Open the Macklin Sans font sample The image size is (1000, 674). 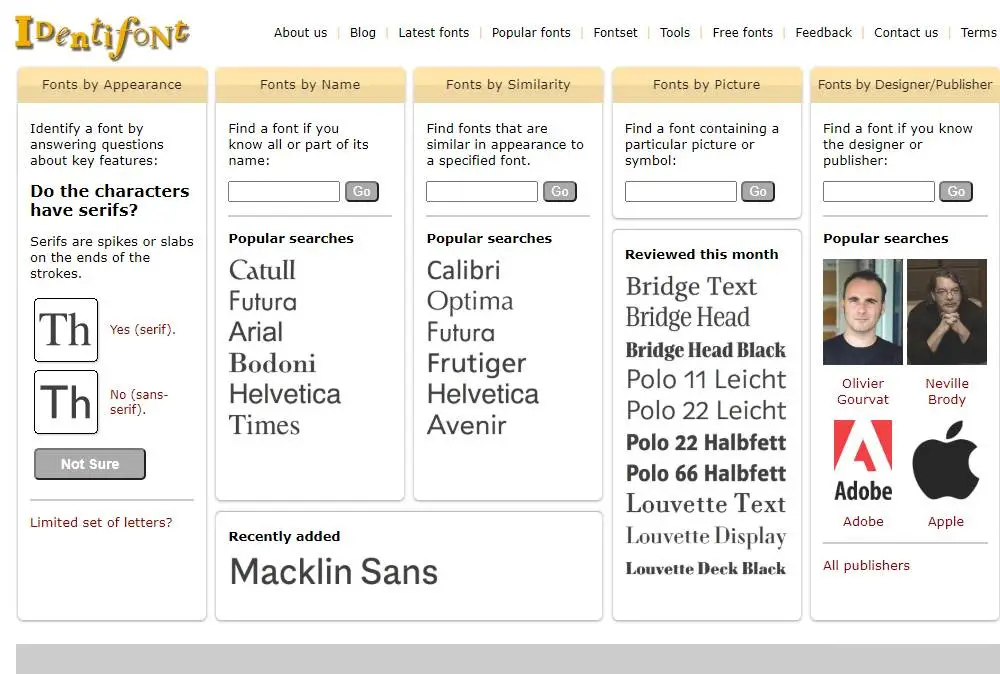[334, 572]
